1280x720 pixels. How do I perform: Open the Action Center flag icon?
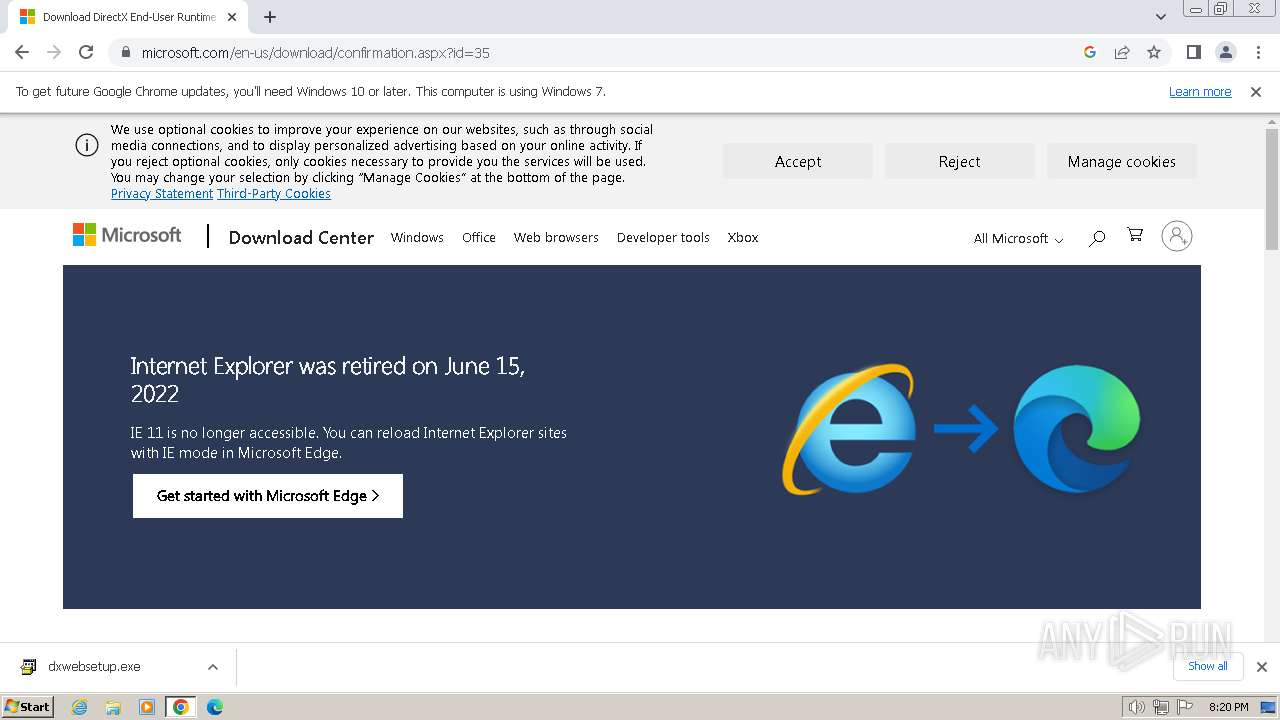[1185, 707]
